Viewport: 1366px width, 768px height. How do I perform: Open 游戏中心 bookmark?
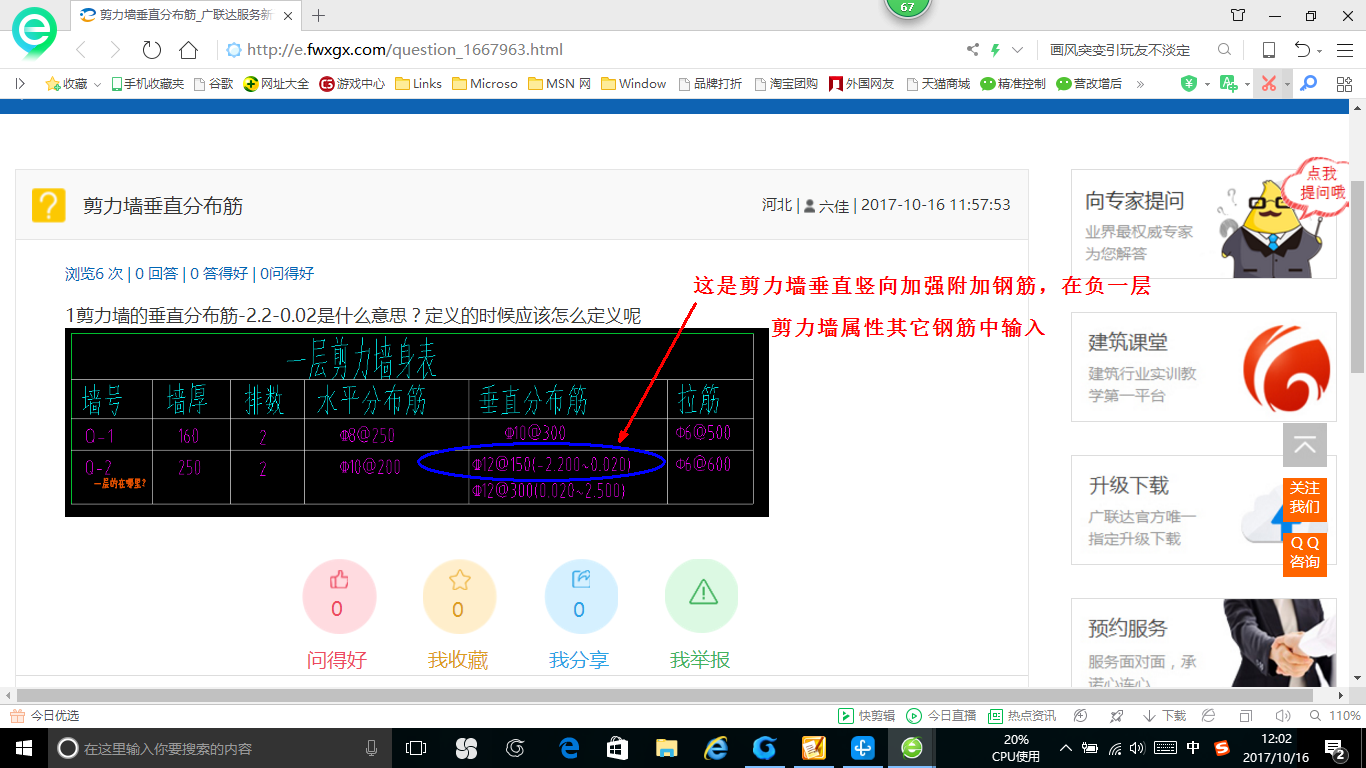[x=352, y=84]
